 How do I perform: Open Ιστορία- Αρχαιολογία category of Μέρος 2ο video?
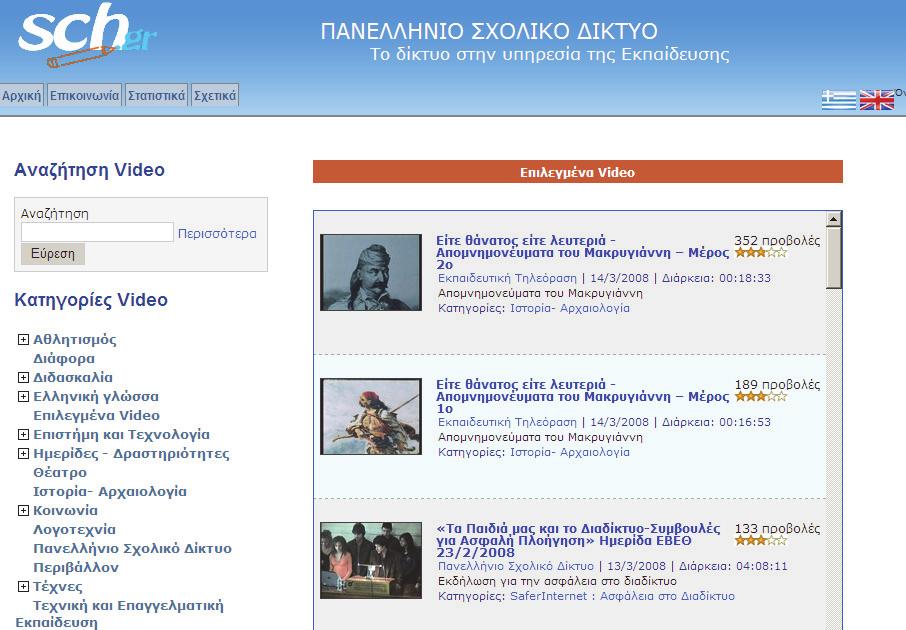point(570,308)
